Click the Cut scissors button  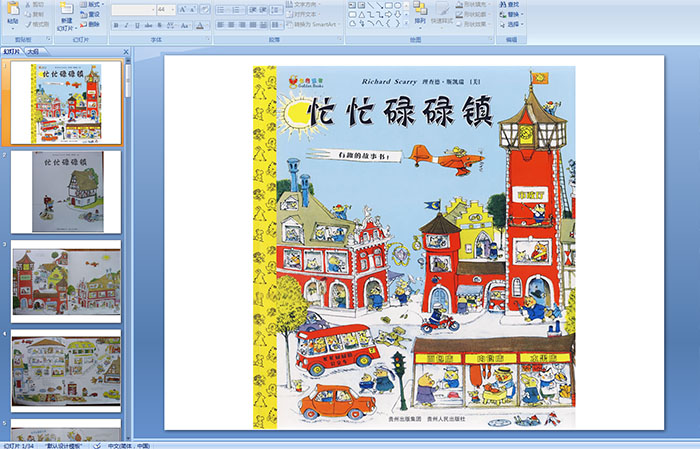[34, 4]
